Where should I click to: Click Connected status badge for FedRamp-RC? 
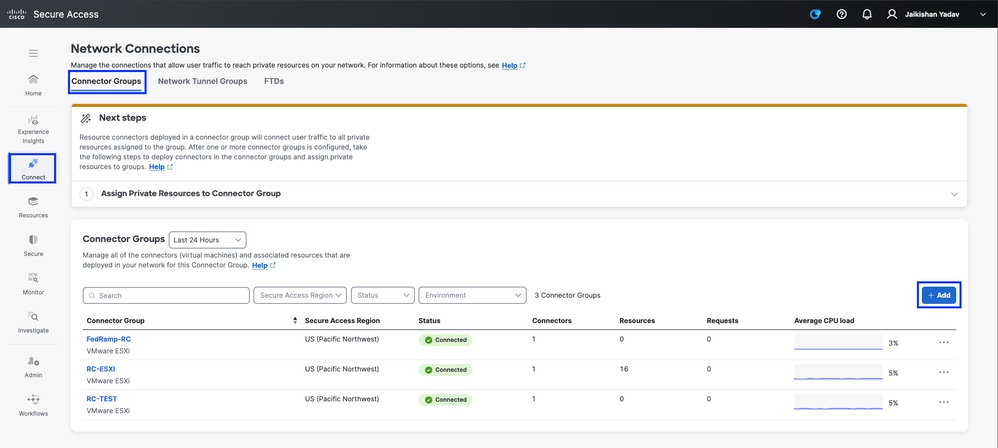445,340
